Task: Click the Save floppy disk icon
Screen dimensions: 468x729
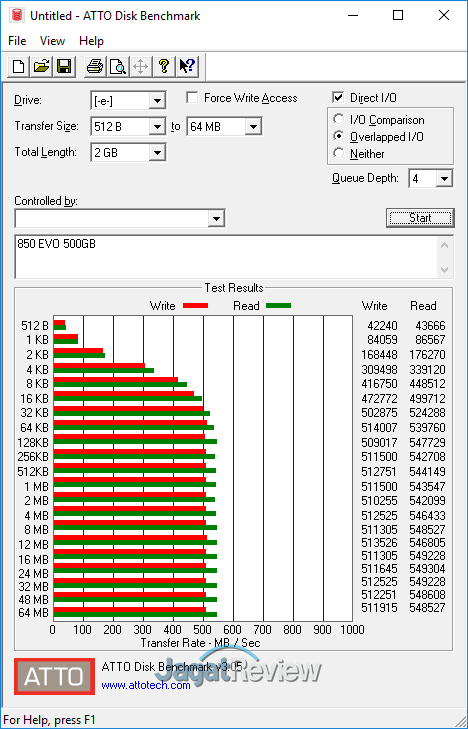Action: click(x=64, y=66)
